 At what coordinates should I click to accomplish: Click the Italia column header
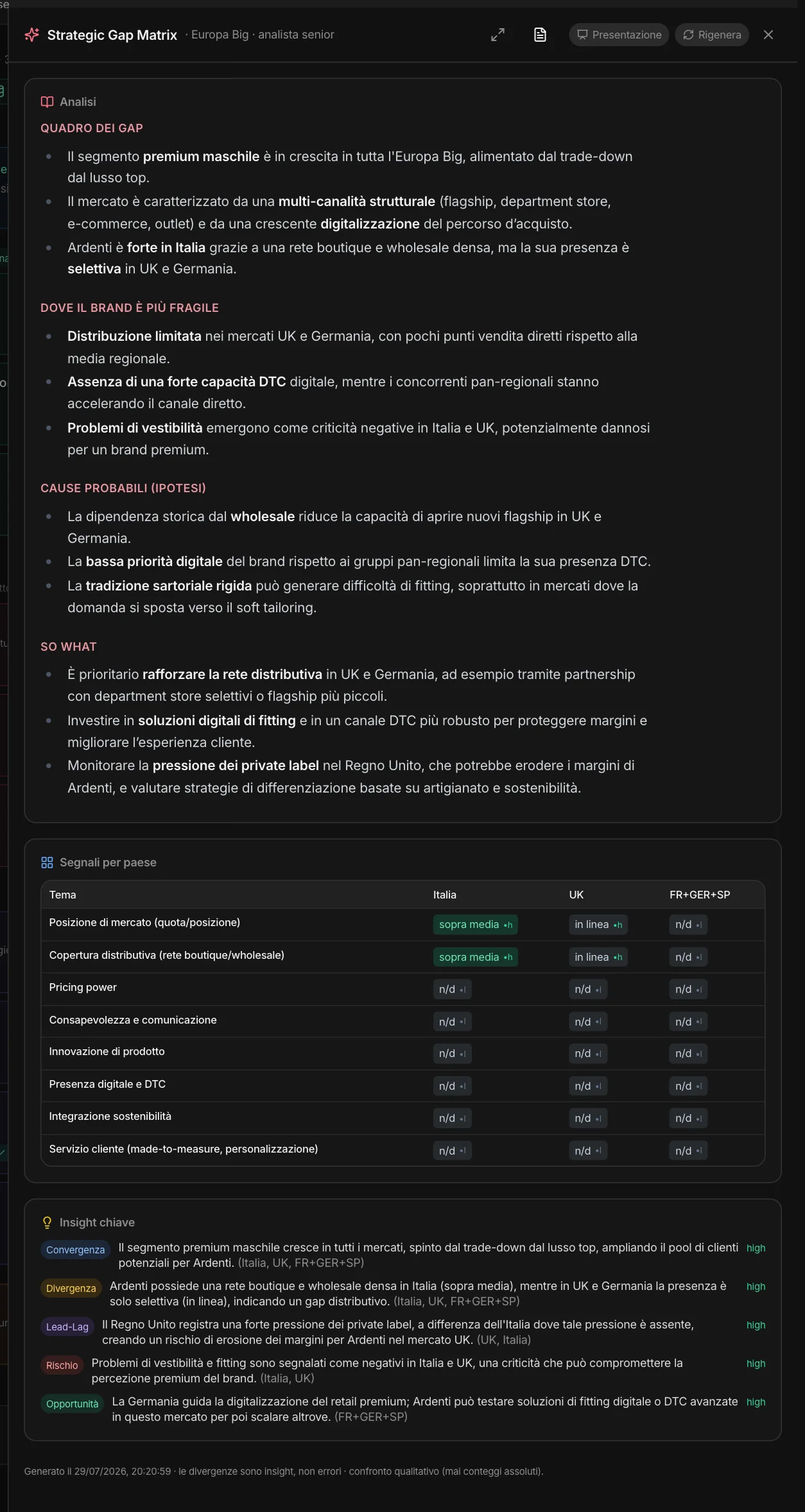[445, 895]
